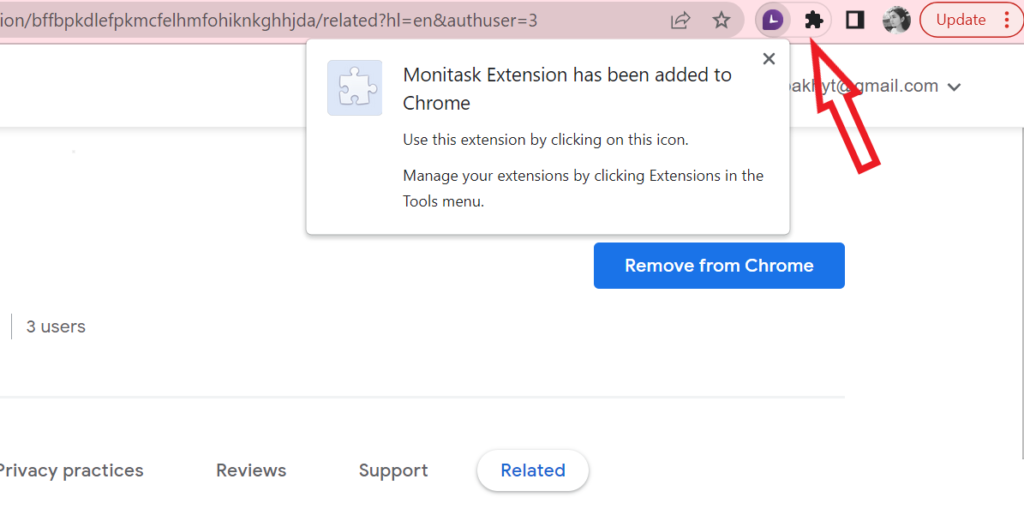Switch to the Privacy practices tab
Image resolution: width=1024 pixels, height=527 pixels.
pos(70,470)
